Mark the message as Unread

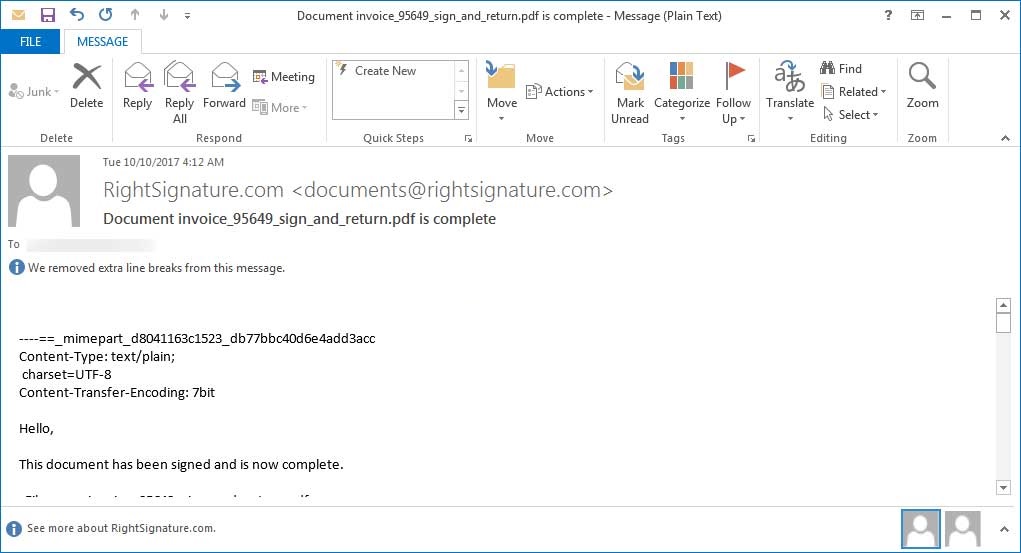630,92
